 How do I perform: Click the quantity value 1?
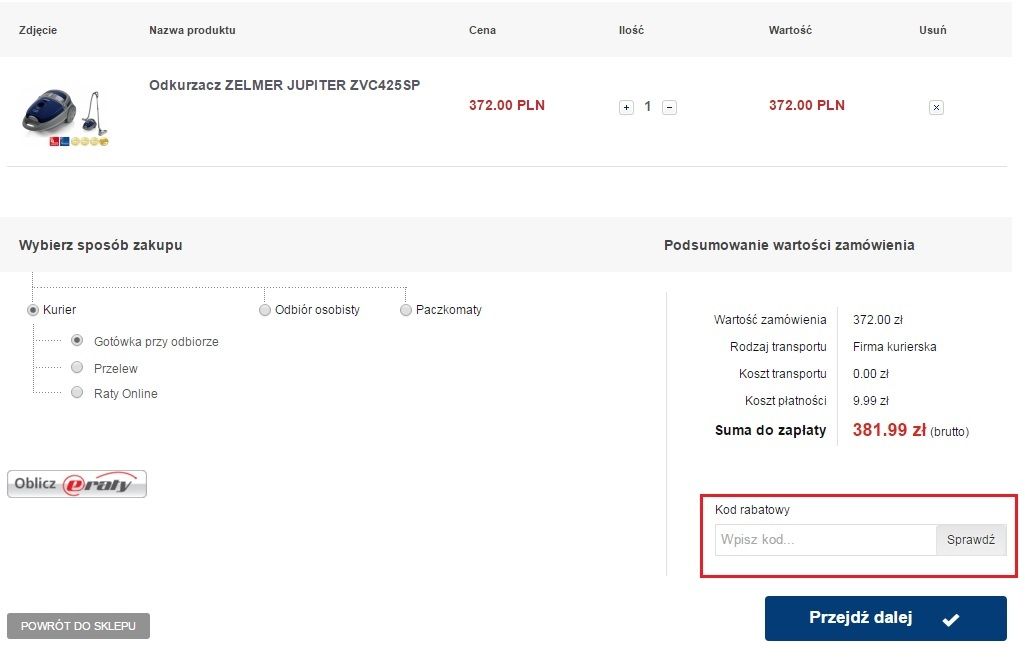tap(648, 107)
